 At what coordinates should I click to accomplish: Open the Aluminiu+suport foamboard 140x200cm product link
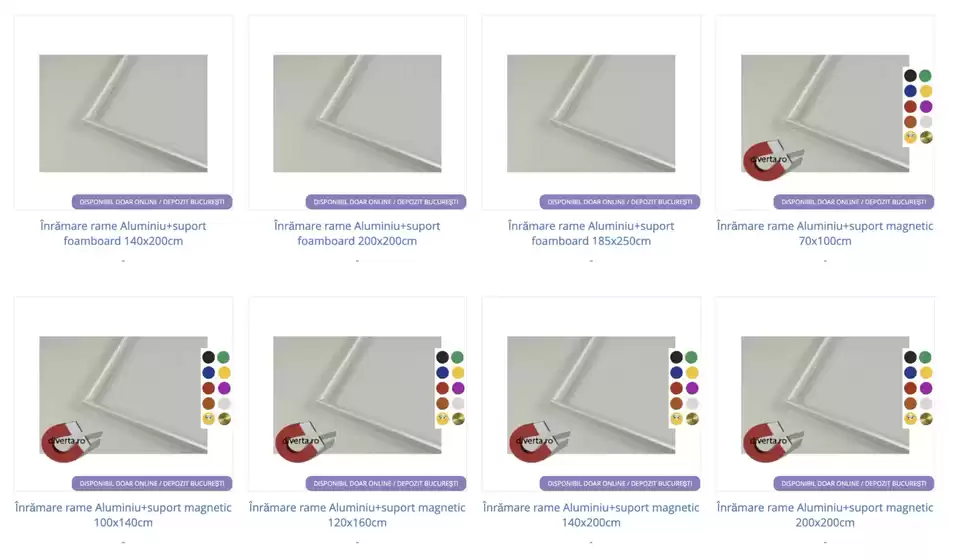pyautogui.click(x=123, y=233)
